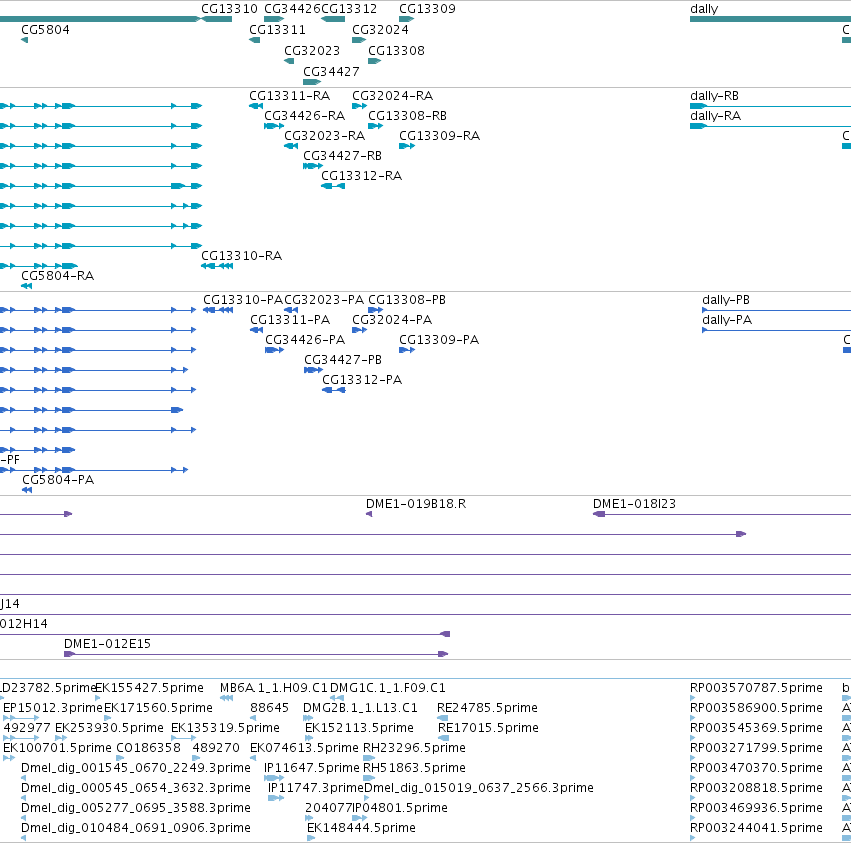Select transcript CG32024-RA label
Image resolution: width=851 pixels, height=843 pixels.
[x=392, y=96]
